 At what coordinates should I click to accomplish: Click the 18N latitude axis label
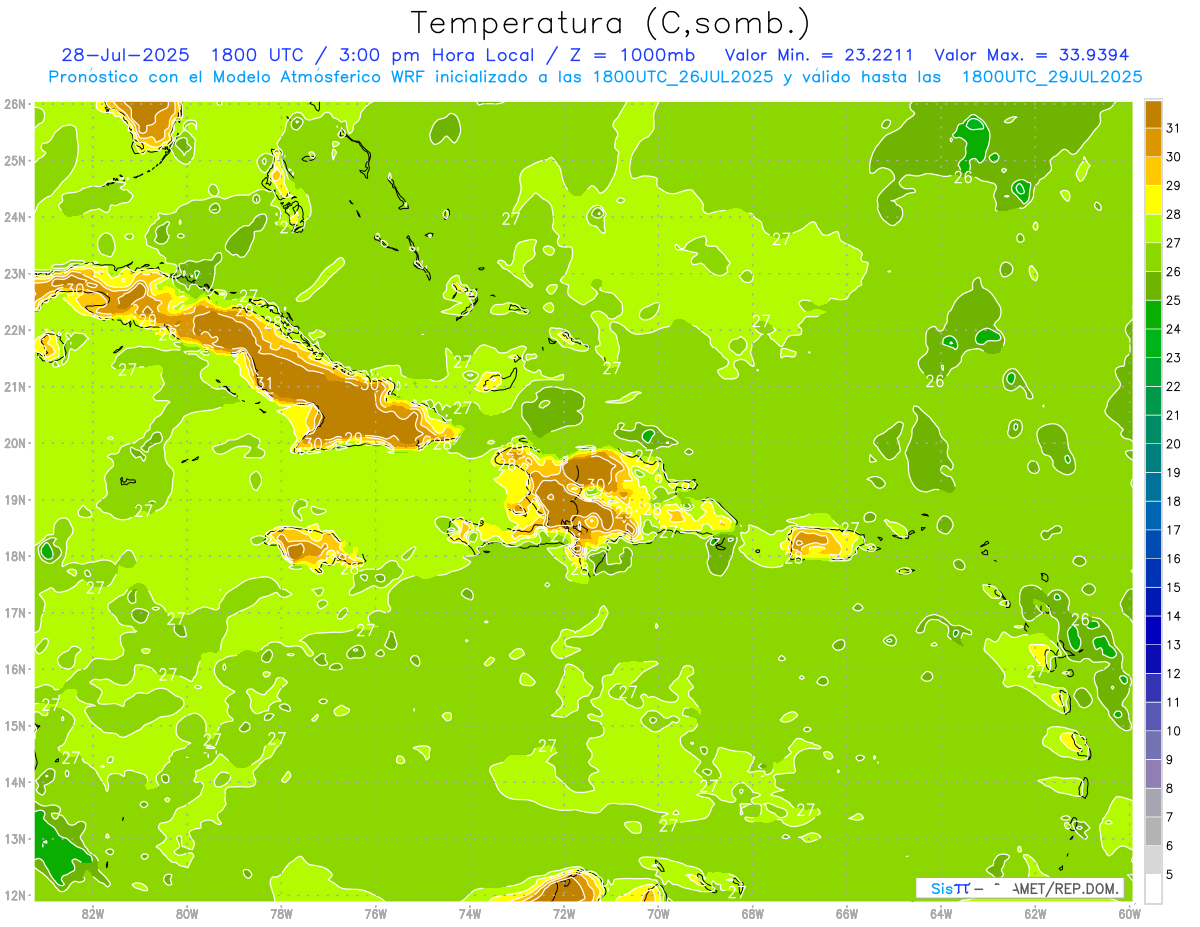point(15,556)
